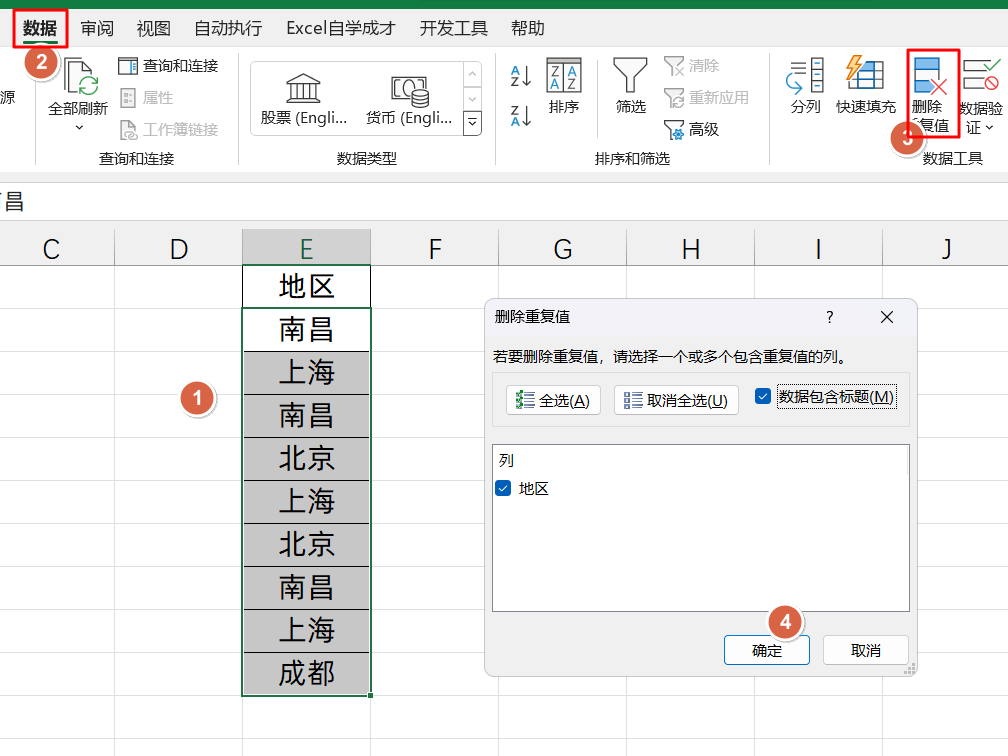Select the 地区 header cell
Viewport: 1008px width, 756px height.
[307, 287]
